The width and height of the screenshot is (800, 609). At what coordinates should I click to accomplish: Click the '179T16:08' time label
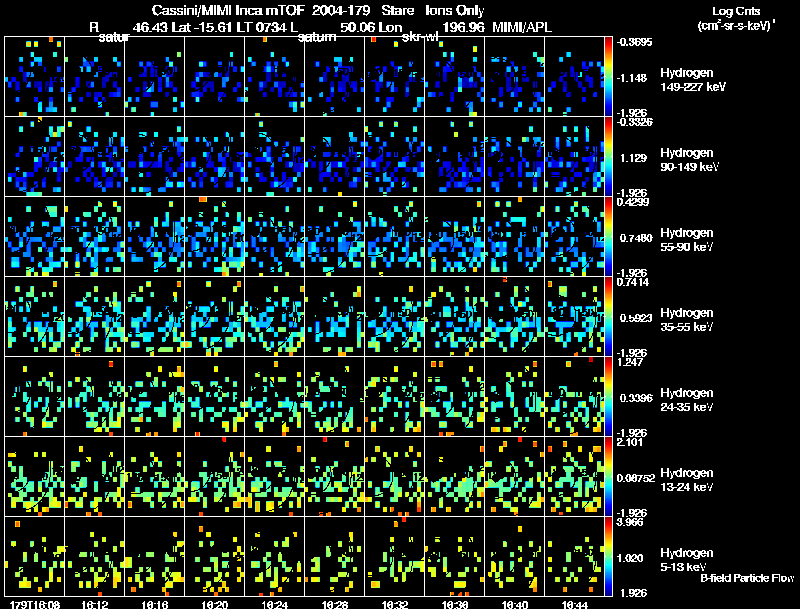pos(35,604)
